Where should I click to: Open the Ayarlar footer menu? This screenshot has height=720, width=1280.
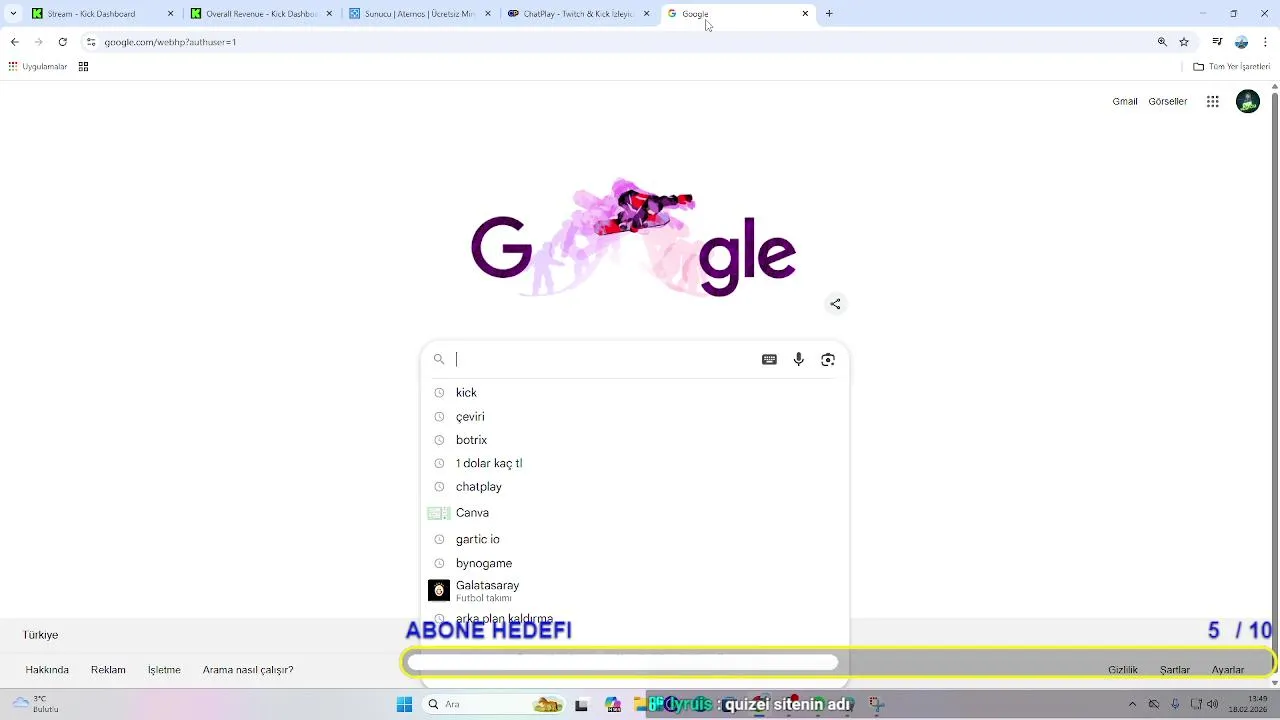(x=1228, y=670)
